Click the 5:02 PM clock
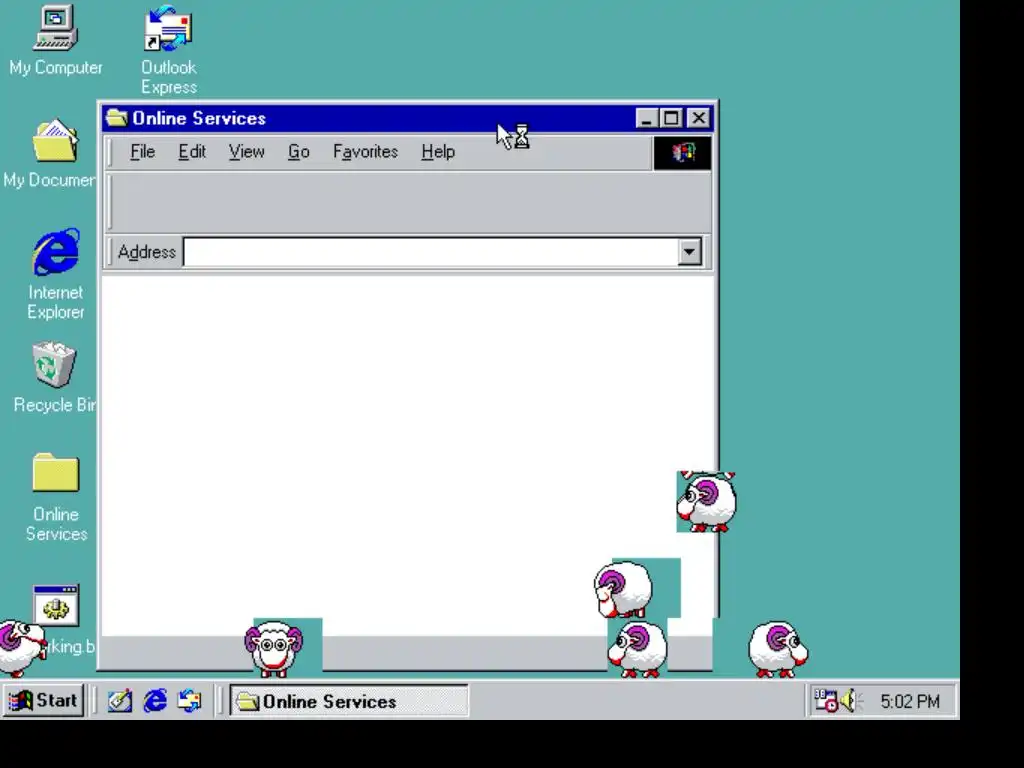The image size is (1024, 768). coord(910,701)
